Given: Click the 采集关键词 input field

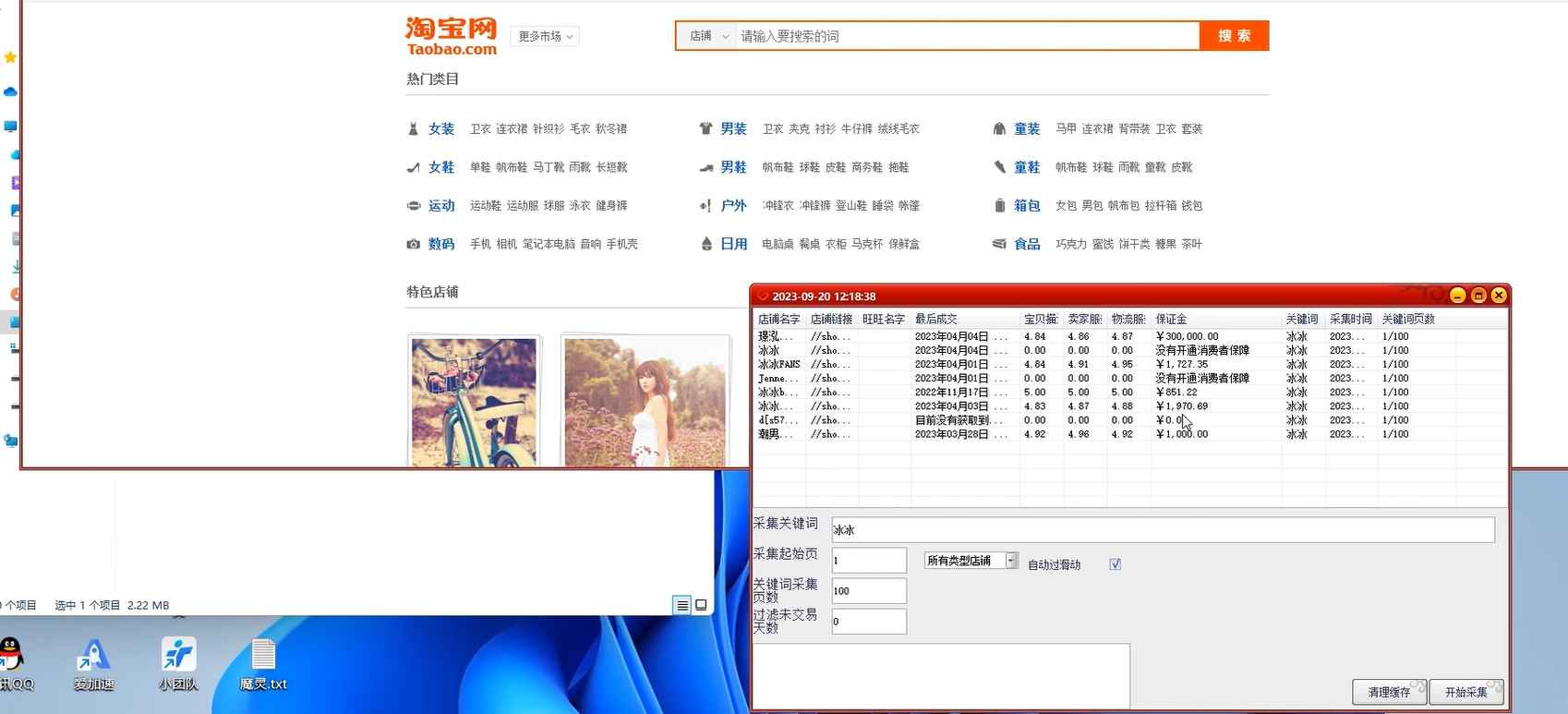Looking at the screenshot, I should point(1162,530).
